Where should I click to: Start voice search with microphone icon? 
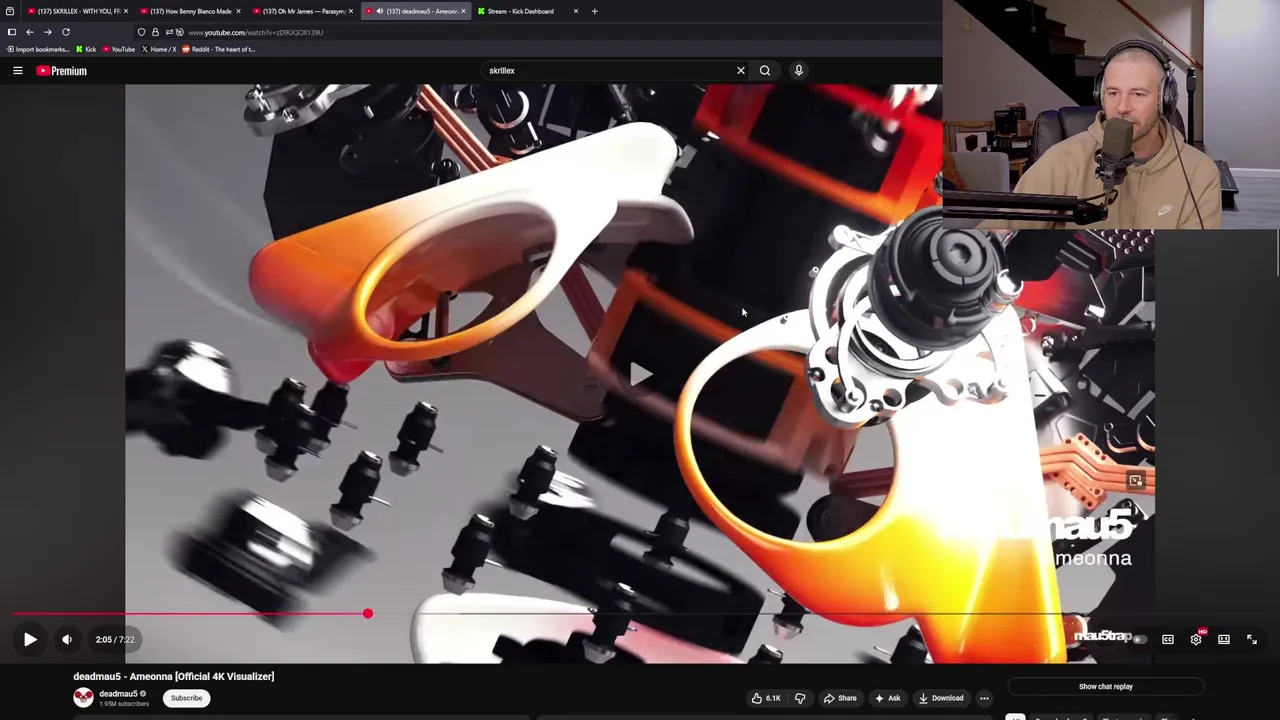pos(798,71)
